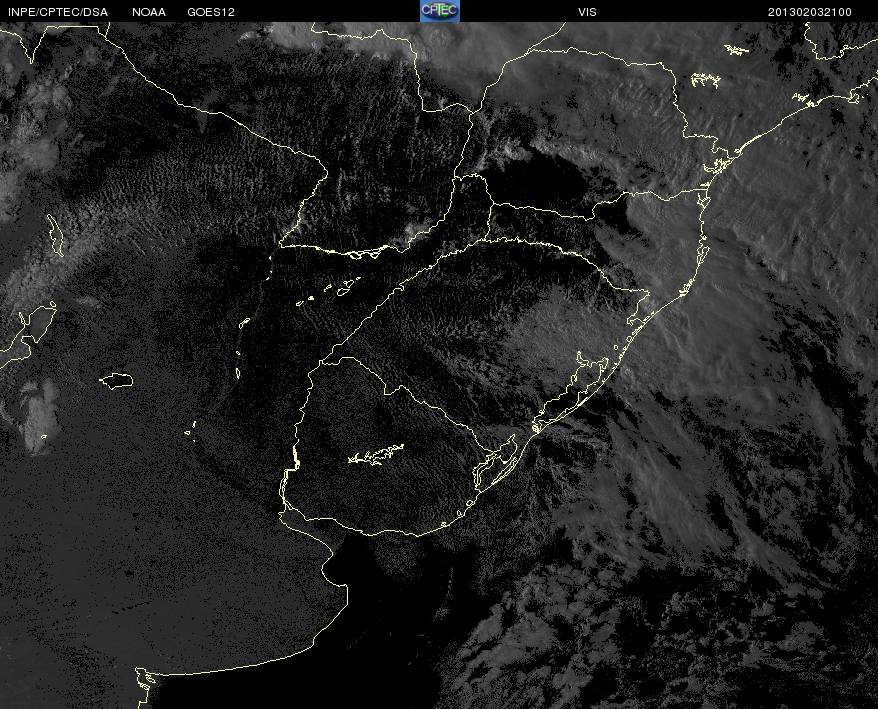This screenshot has height=709, width=878.
Task: Click the GOES12 satellite label
Action: click(x=211, y=12)
